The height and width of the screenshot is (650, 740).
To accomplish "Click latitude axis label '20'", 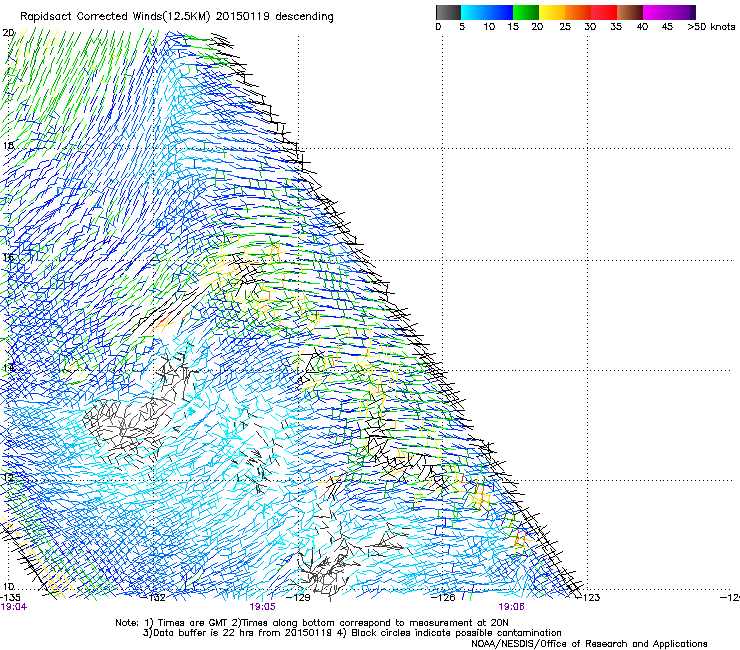I will tap(8, 33).
